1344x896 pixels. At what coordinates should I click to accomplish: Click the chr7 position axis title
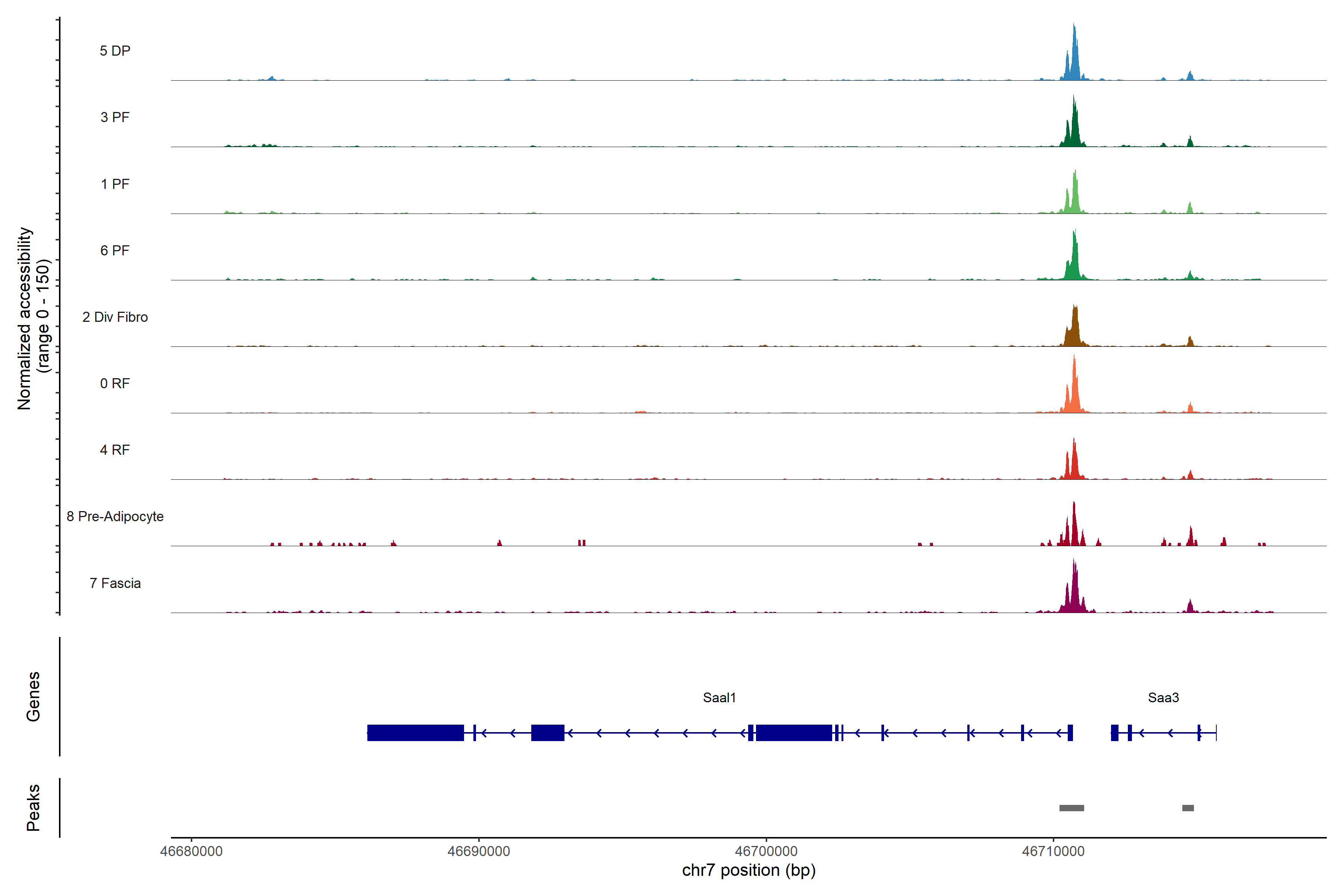point(749,870)
